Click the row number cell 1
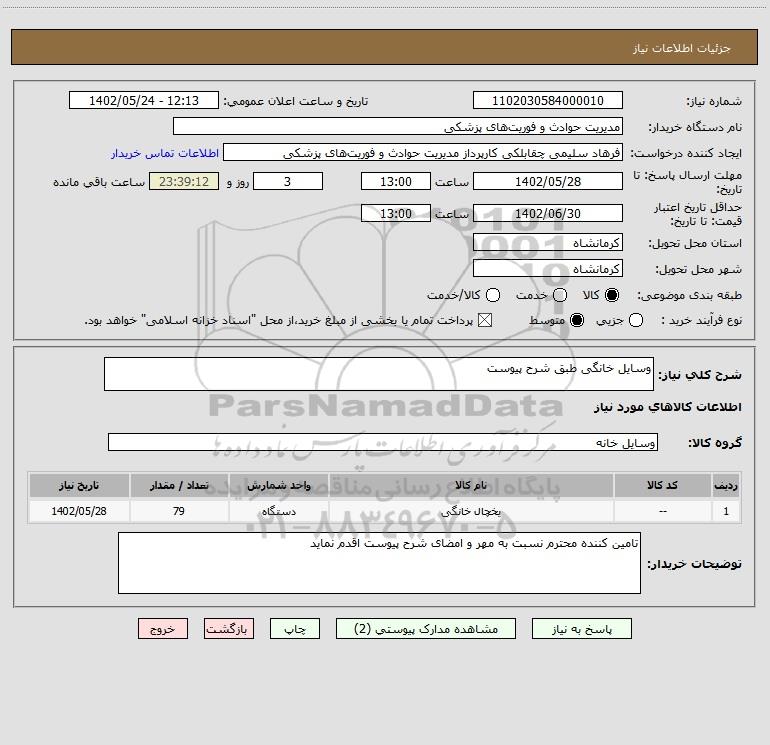 726,512
